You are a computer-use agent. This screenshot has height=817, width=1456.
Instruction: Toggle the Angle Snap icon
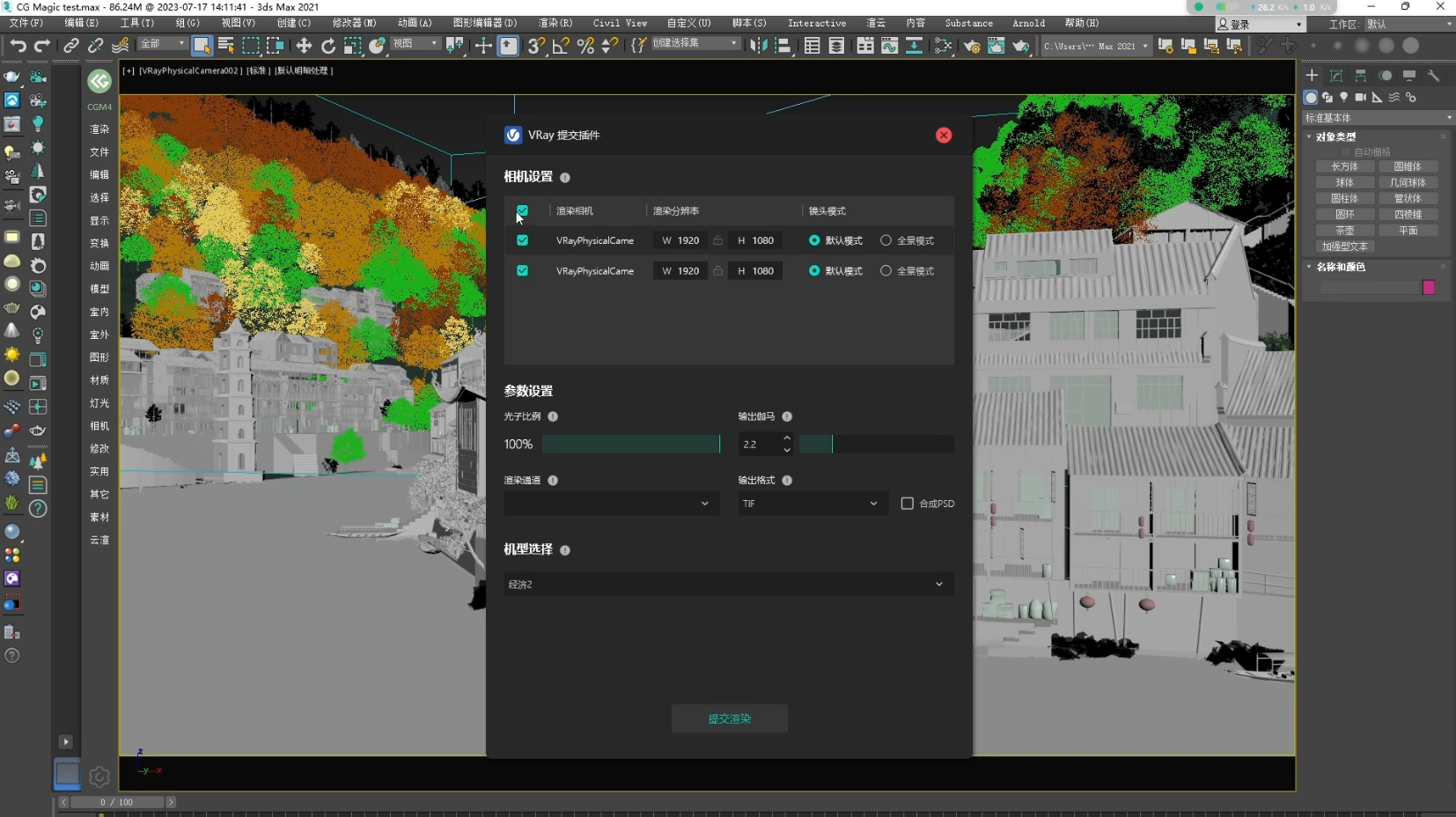561,46
